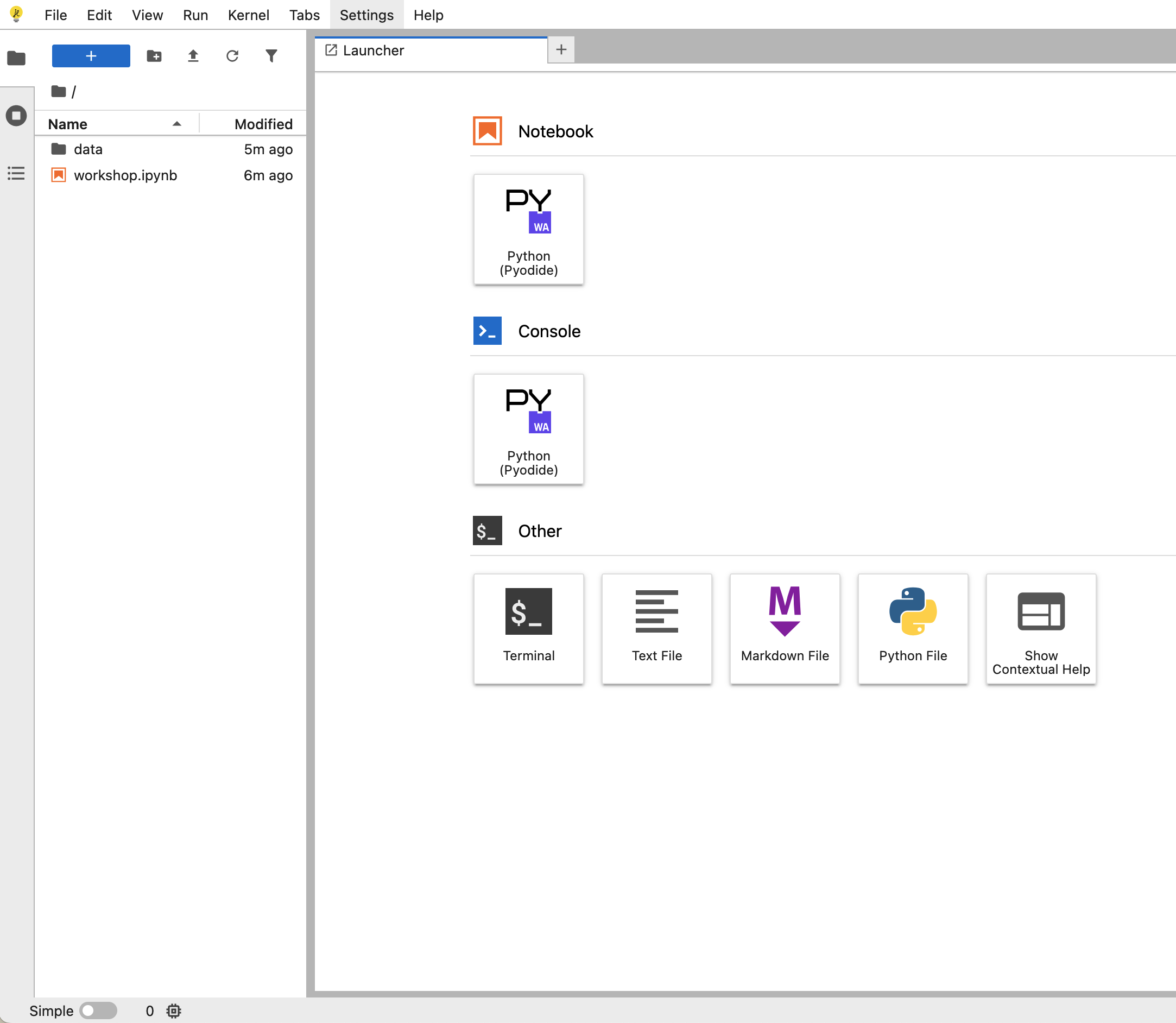Create a Python (Pyodide) notebook
The height and width of the screenshot is (1023, 1176).
pos(528,230)
